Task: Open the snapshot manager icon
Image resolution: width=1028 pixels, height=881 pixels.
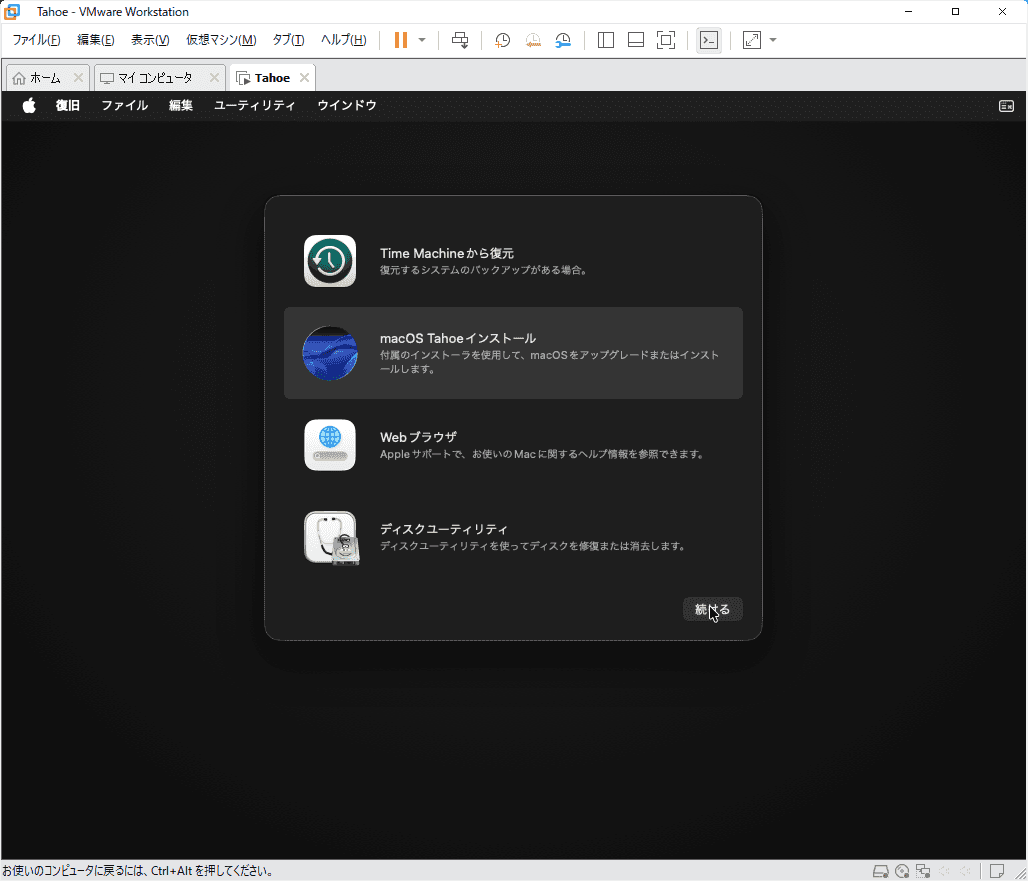Action: tap(564, 40)
